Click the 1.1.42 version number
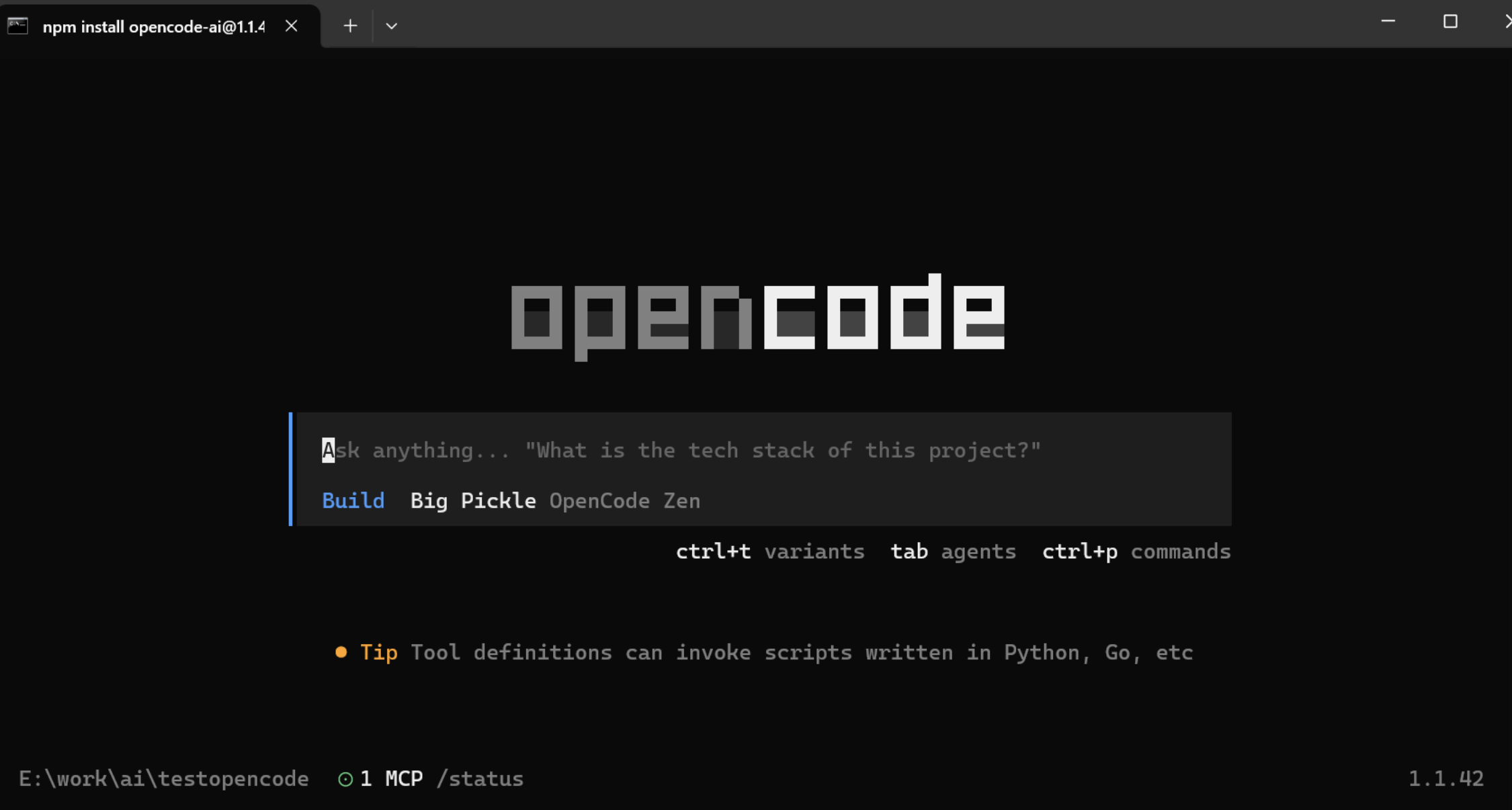Viewport: 1512px width, 810px height. (x=1445, y=778)
